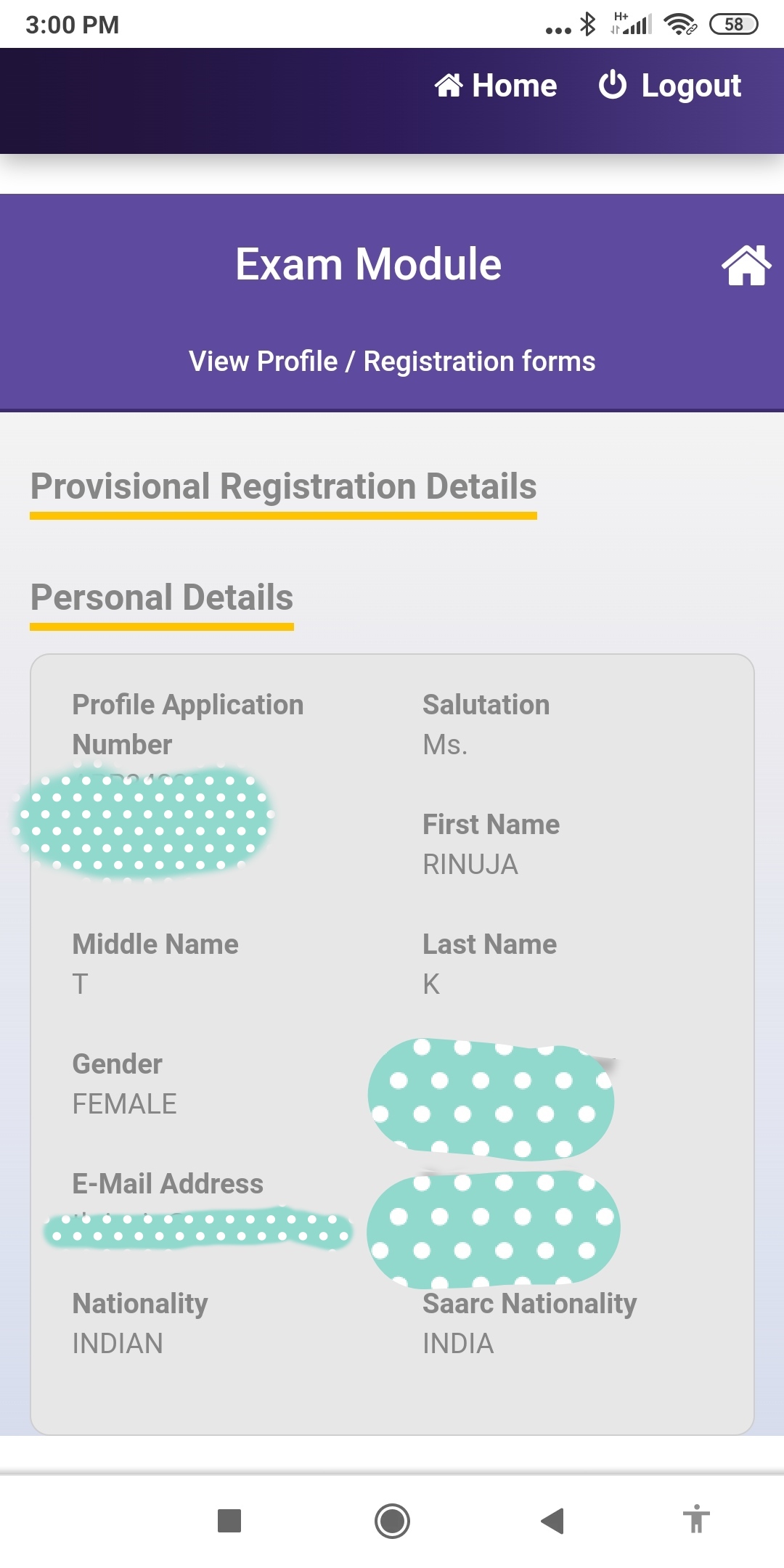Select View Profile / Registration forms breadcrumb
The image size is (784, 1568).
pyautogui.click(x=392, y=362)
